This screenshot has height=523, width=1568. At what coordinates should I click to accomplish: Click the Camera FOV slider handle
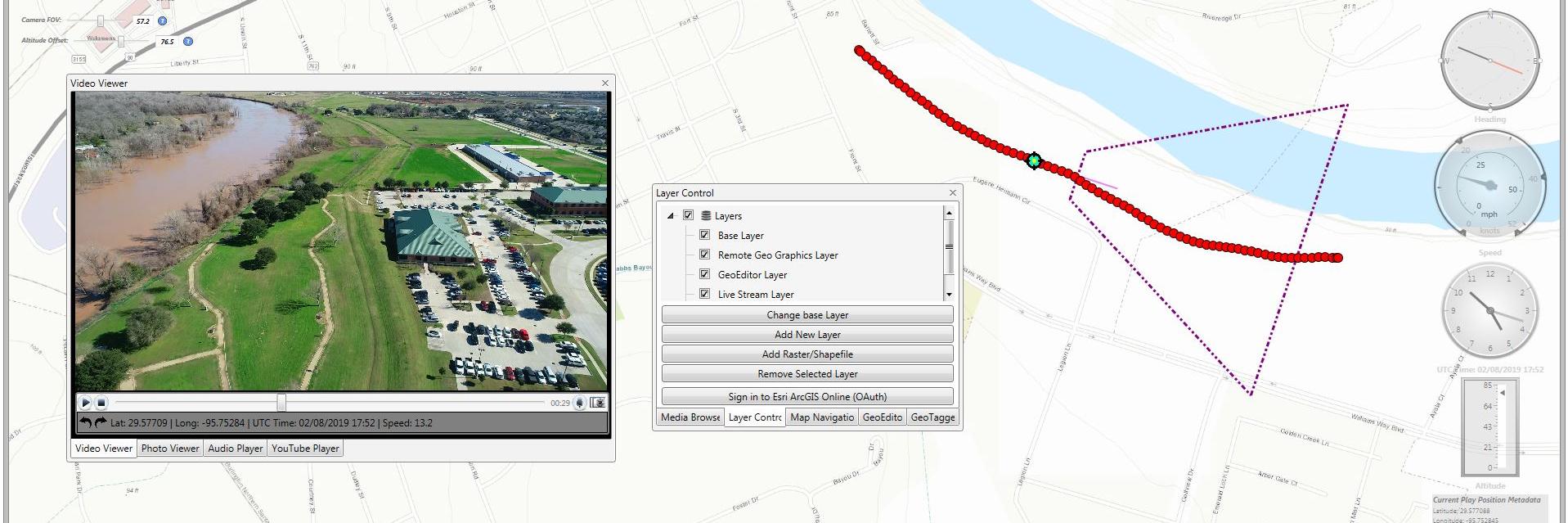[x=101, y=20]
